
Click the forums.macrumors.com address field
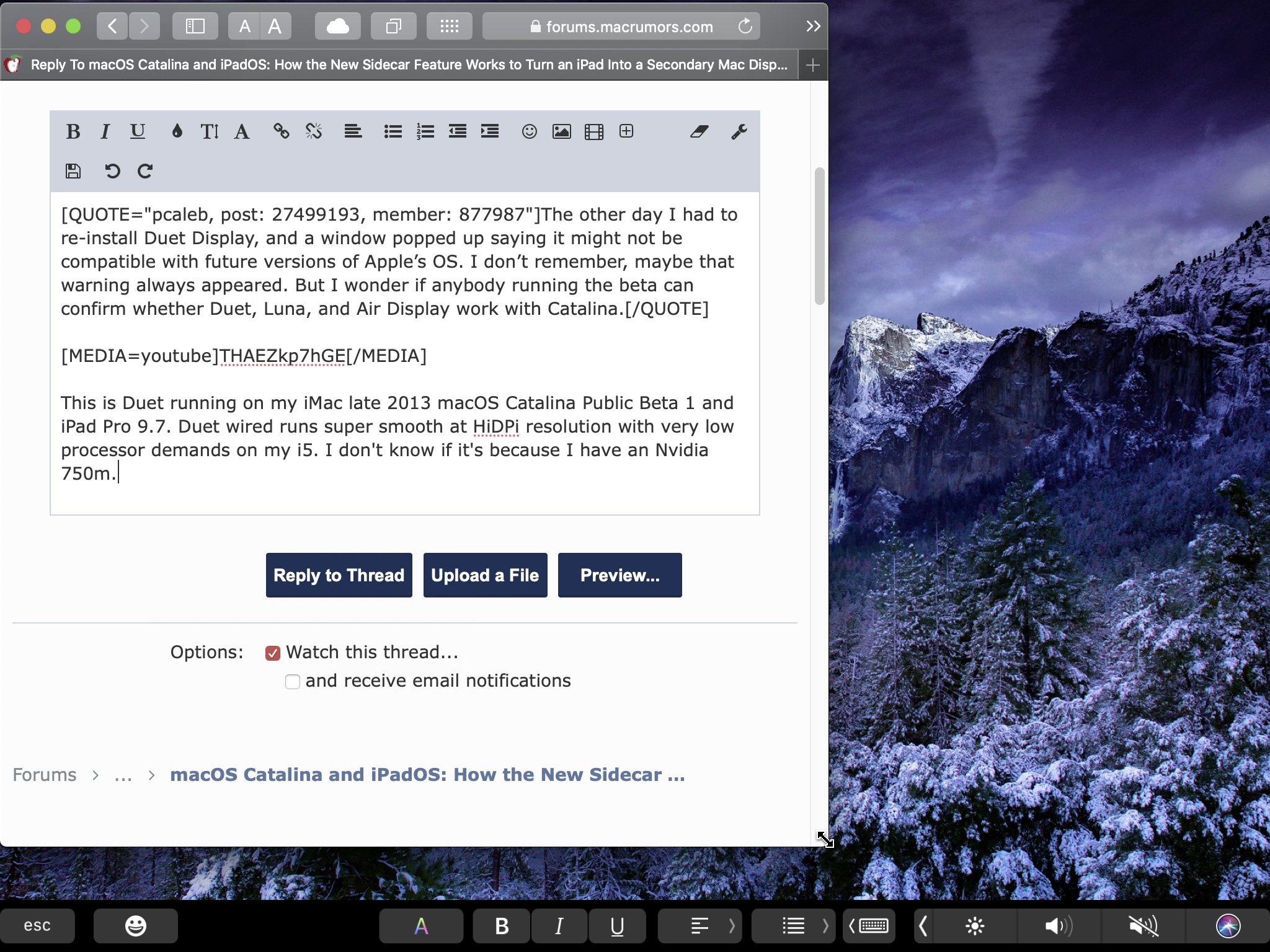pyautogui.click(x=621, y=26)
